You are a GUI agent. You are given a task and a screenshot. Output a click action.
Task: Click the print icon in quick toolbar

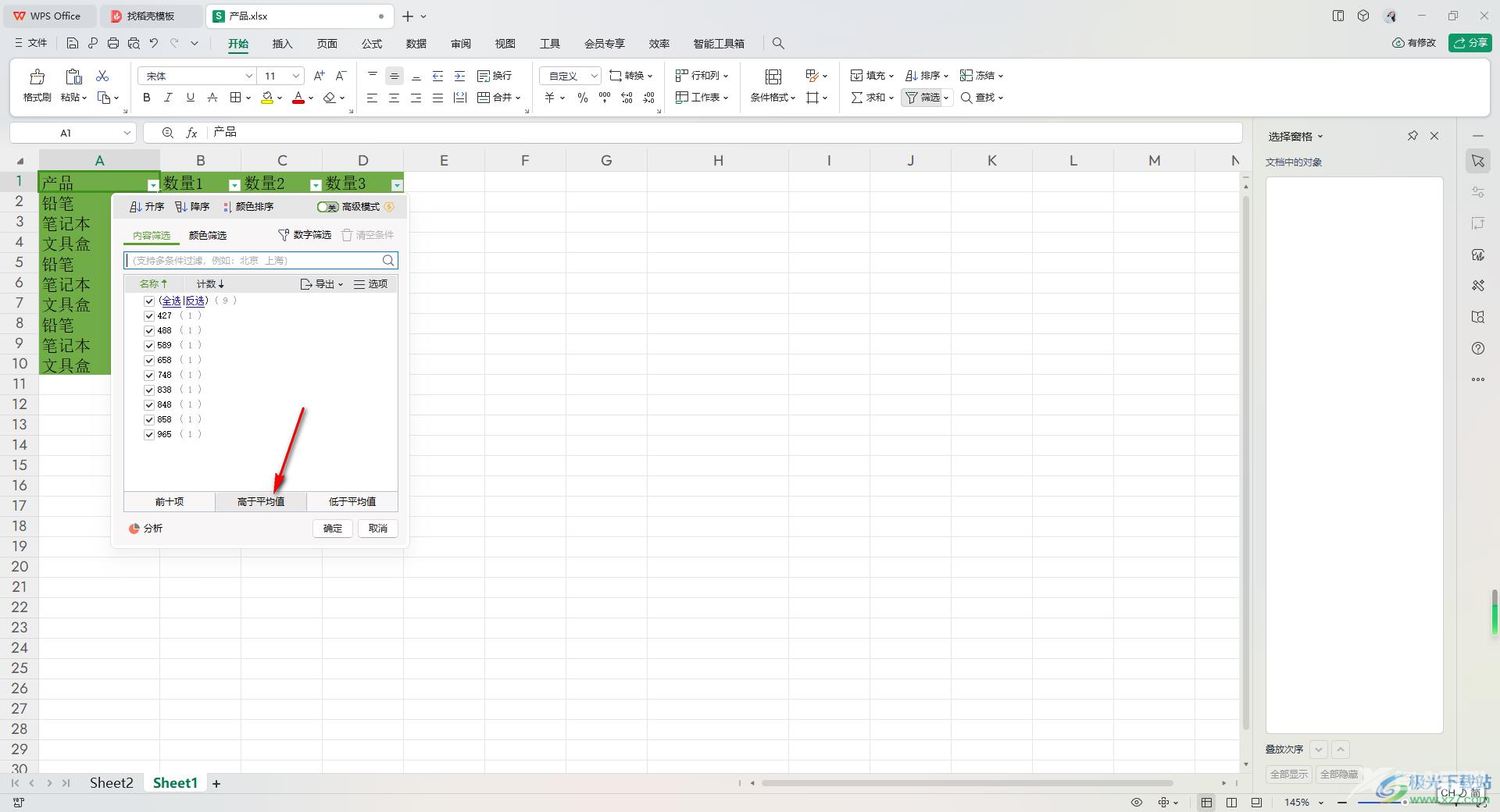pyautogui.click(x=113, y=44)
